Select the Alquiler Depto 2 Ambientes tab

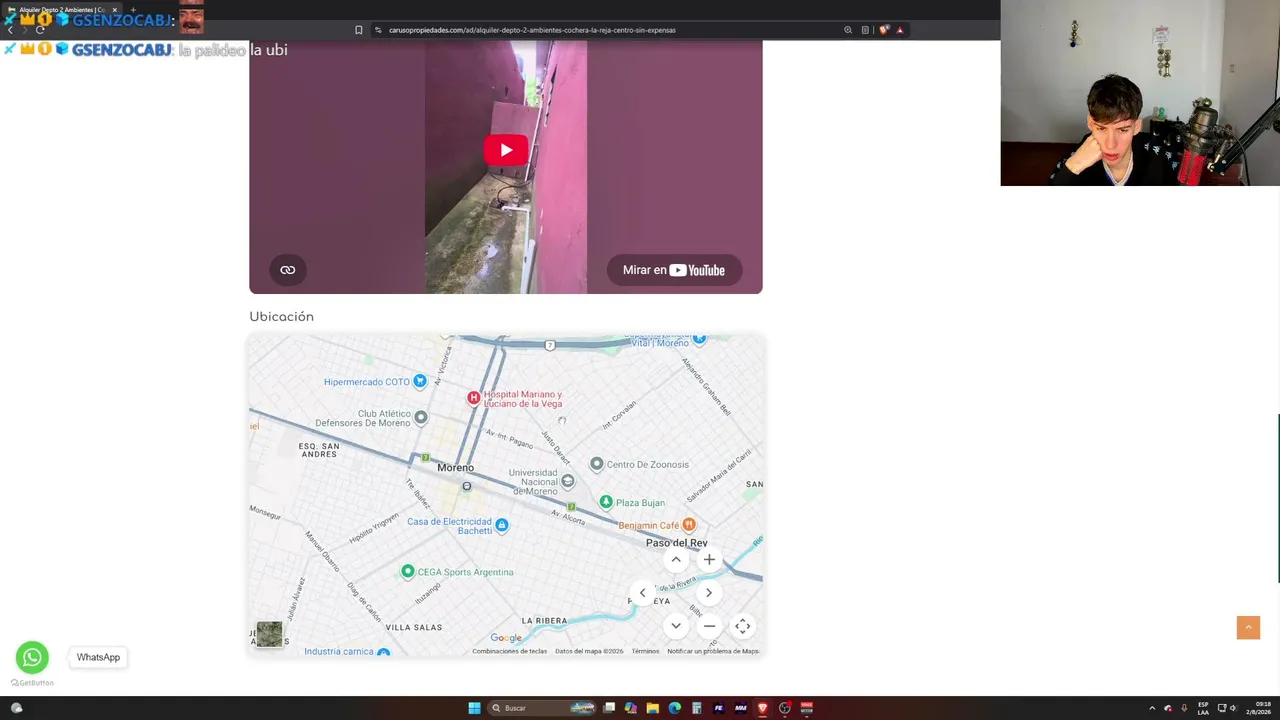click(x=62, y=10)
